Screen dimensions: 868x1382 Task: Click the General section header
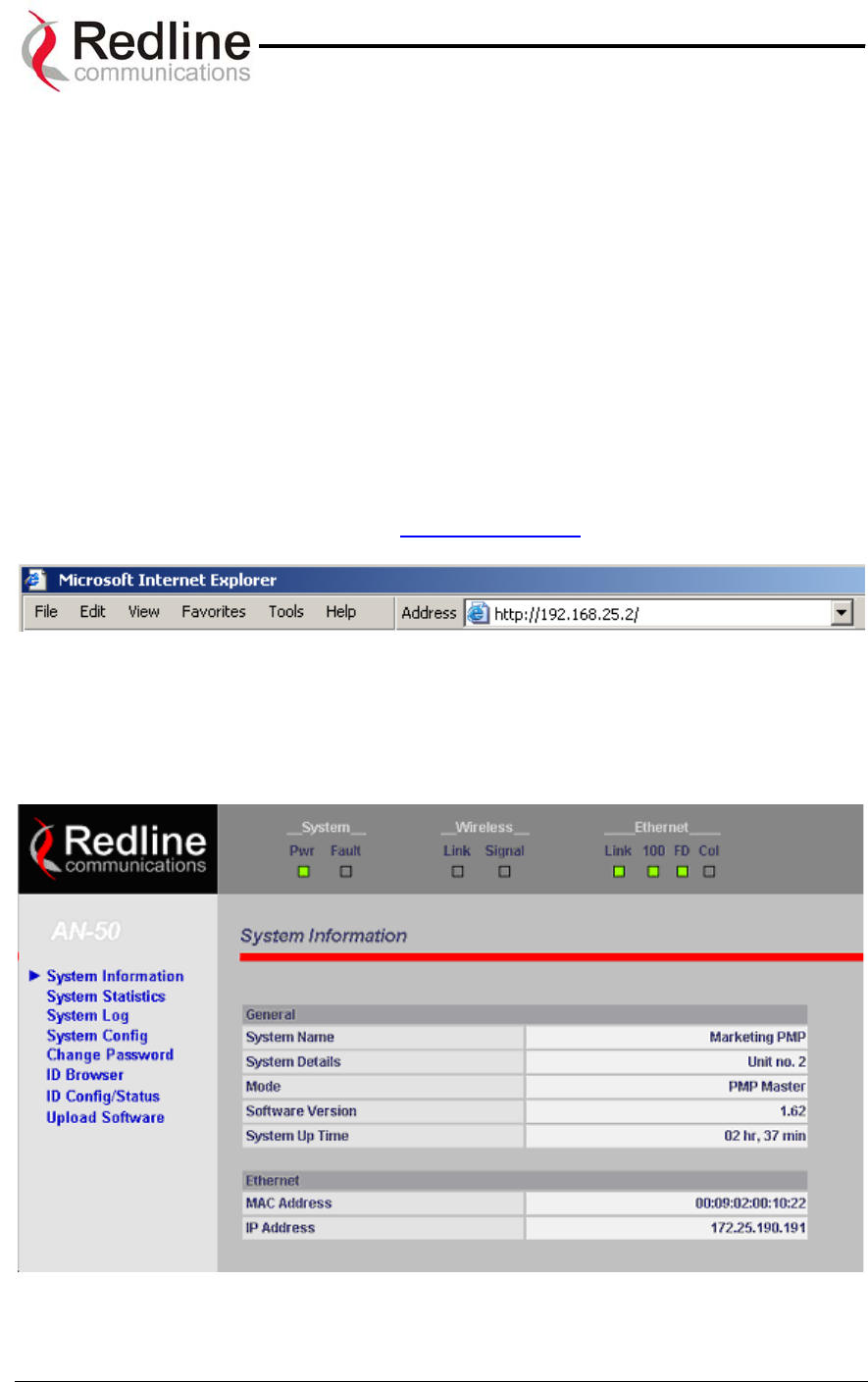pyautogui.click(x=525, y=1014)
